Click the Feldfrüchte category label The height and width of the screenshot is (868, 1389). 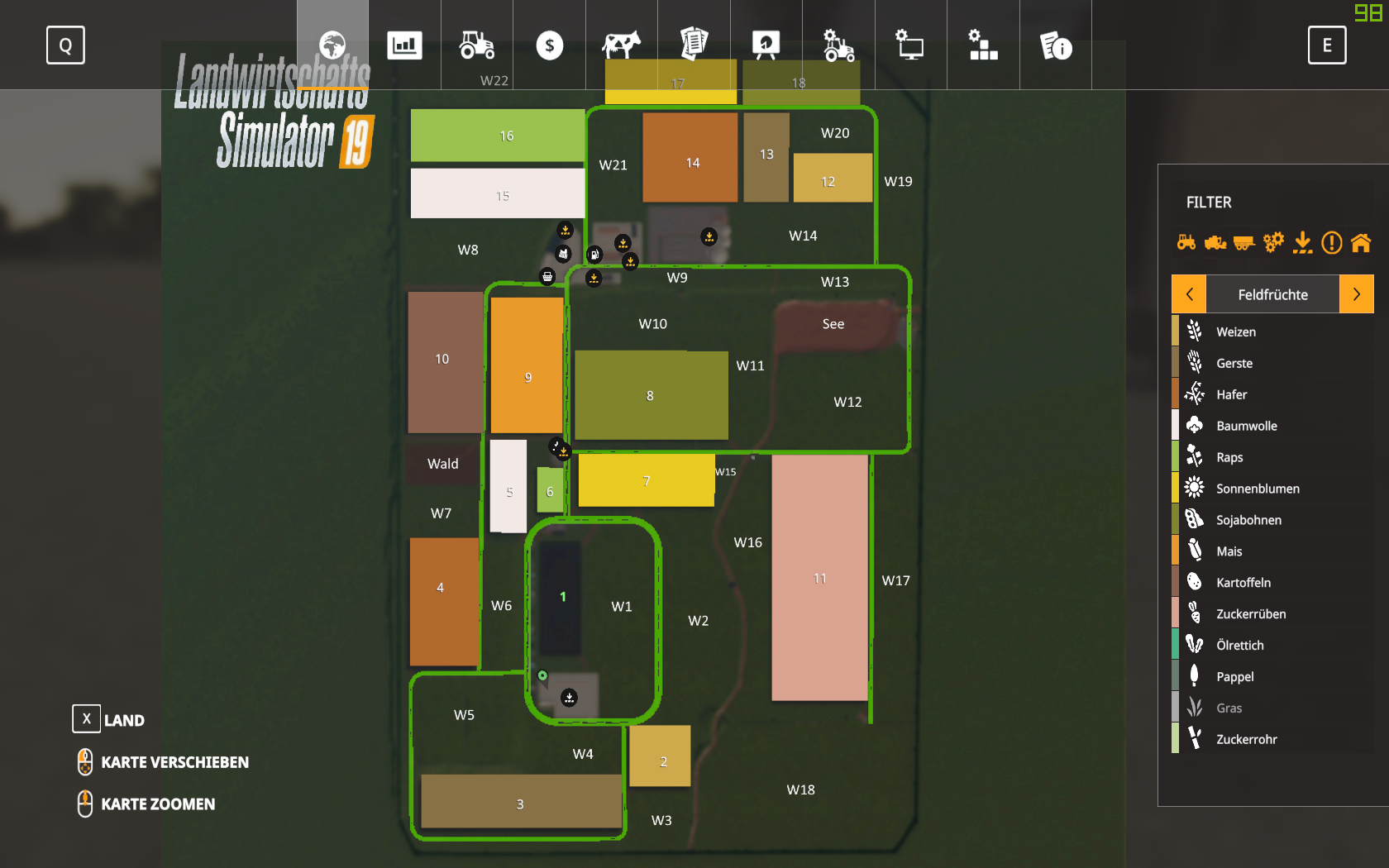[x=1273, y=295]
